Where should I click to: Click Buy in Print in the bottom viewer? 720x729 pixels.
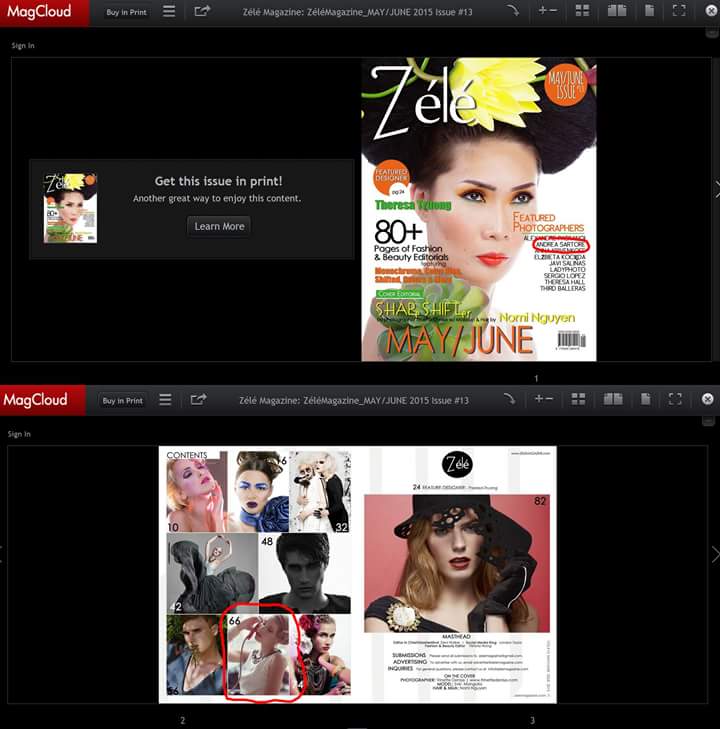tap(122, 401)
